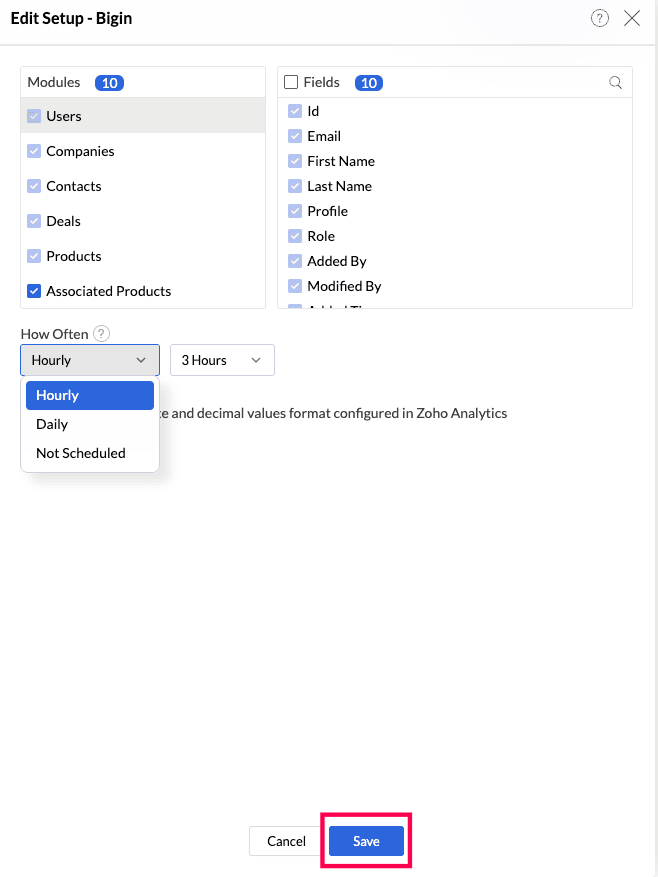Click the How Often help icon

(x=101, y=334)
